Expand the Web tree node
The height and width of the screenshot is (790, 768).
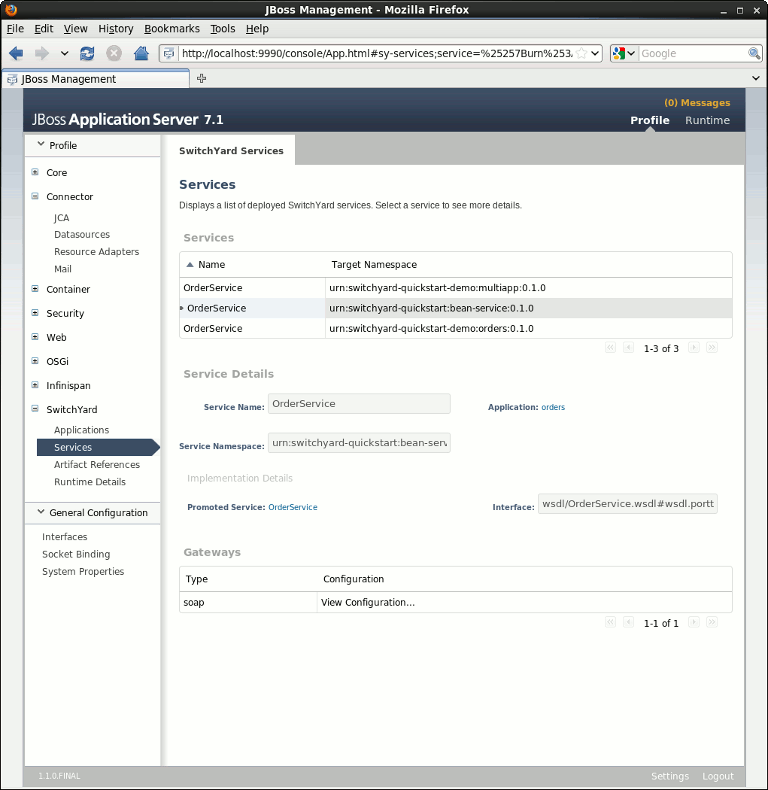(35, 337)
